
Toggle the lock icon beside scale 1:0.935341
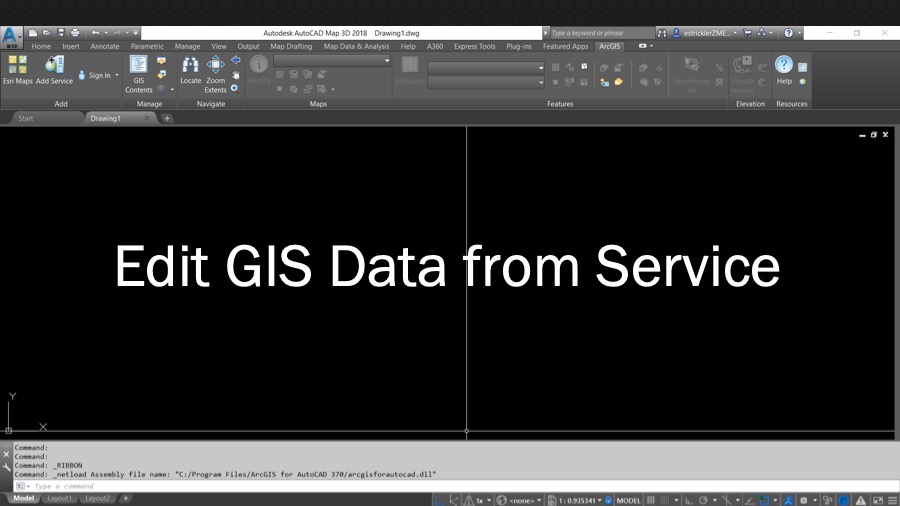pos(608,500)
